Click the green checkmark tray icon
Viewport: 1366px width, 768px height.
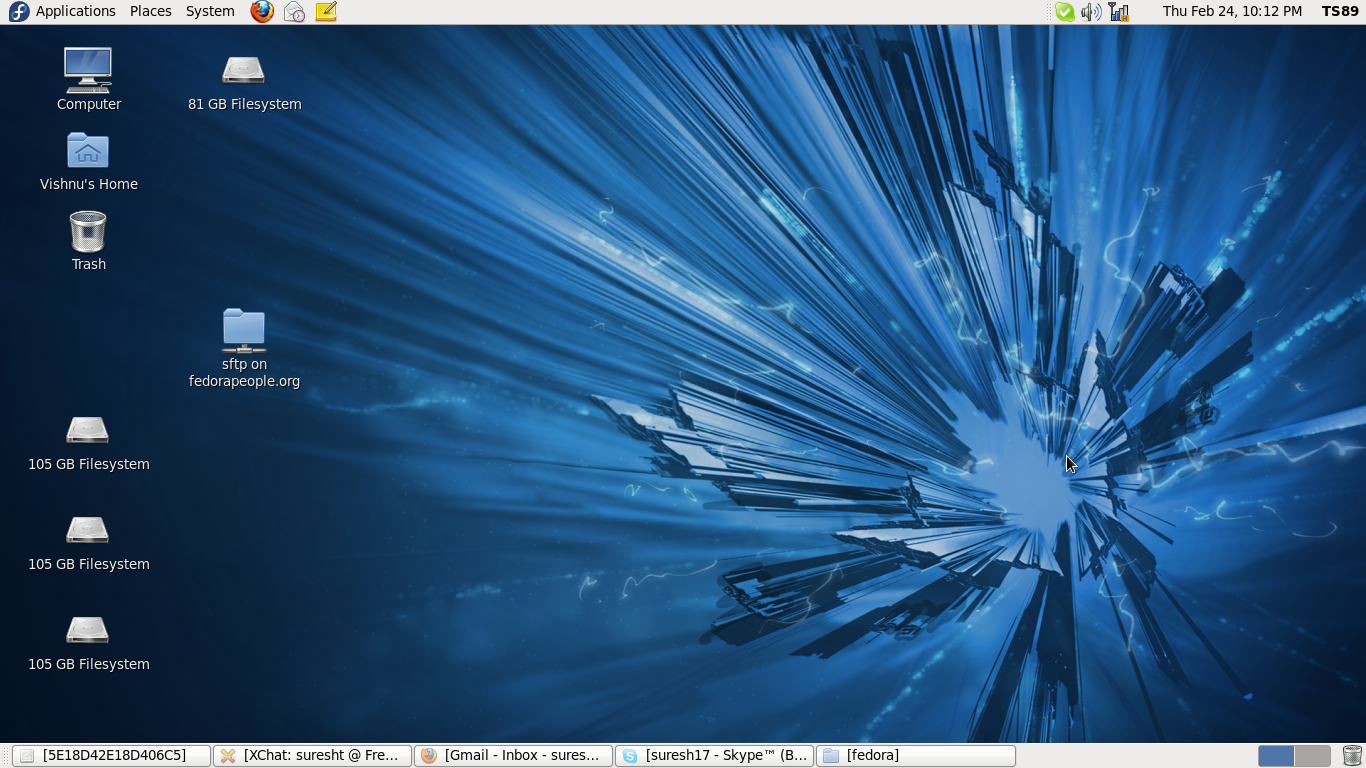(x=1065, y=12)
